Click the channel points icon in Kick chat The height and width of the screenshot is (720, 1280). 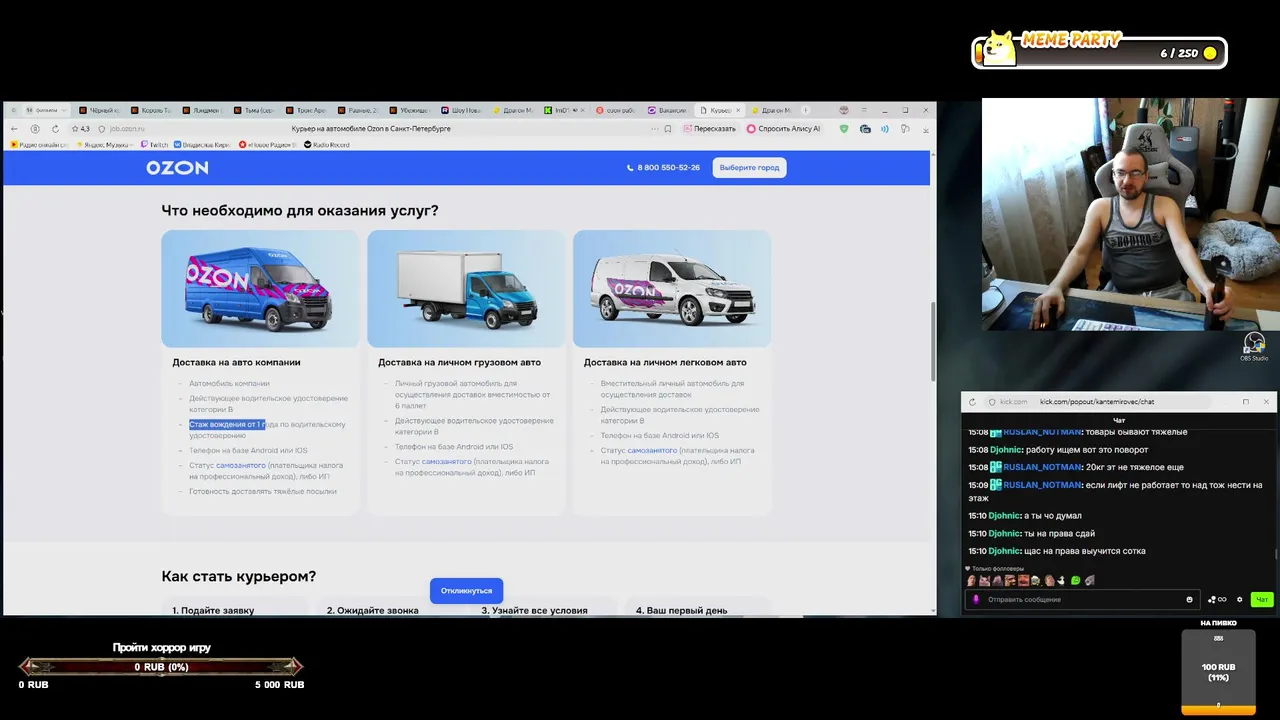(x=1217, y=599)
